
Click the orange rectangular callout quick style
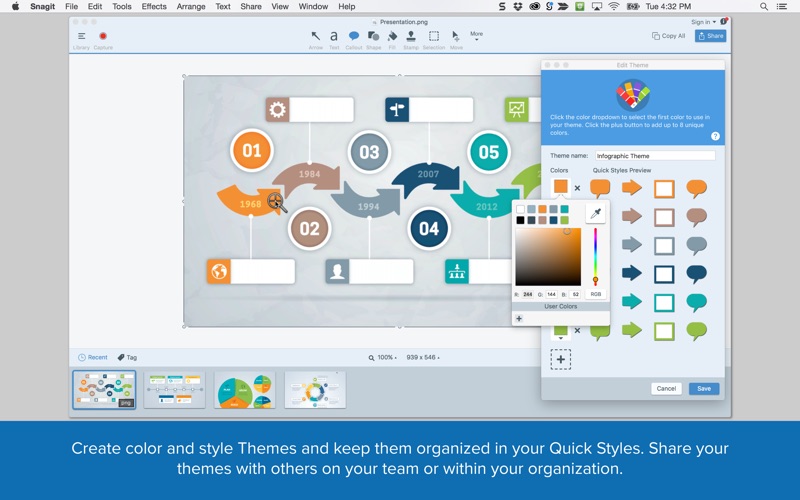pyautogui.click(x=600, y=188)
